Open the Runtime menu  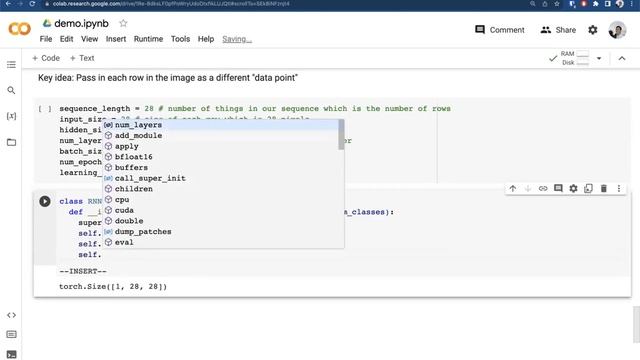[x=148, y=39]
